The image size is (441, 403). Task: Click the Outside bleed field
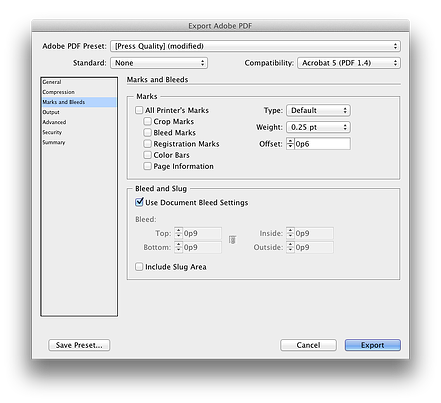tap(314, 247)
